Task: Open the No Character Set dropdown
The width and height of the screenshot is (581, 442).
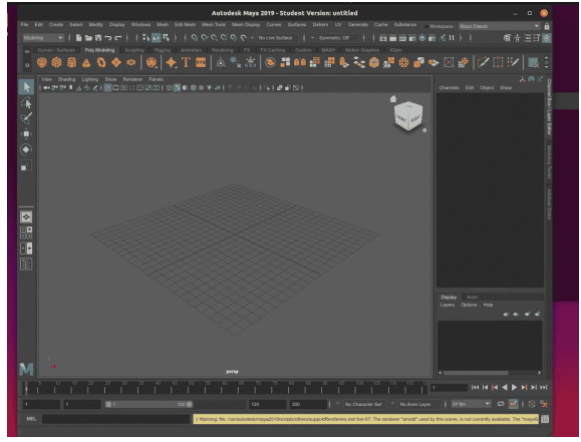Action: pos(363,404)
